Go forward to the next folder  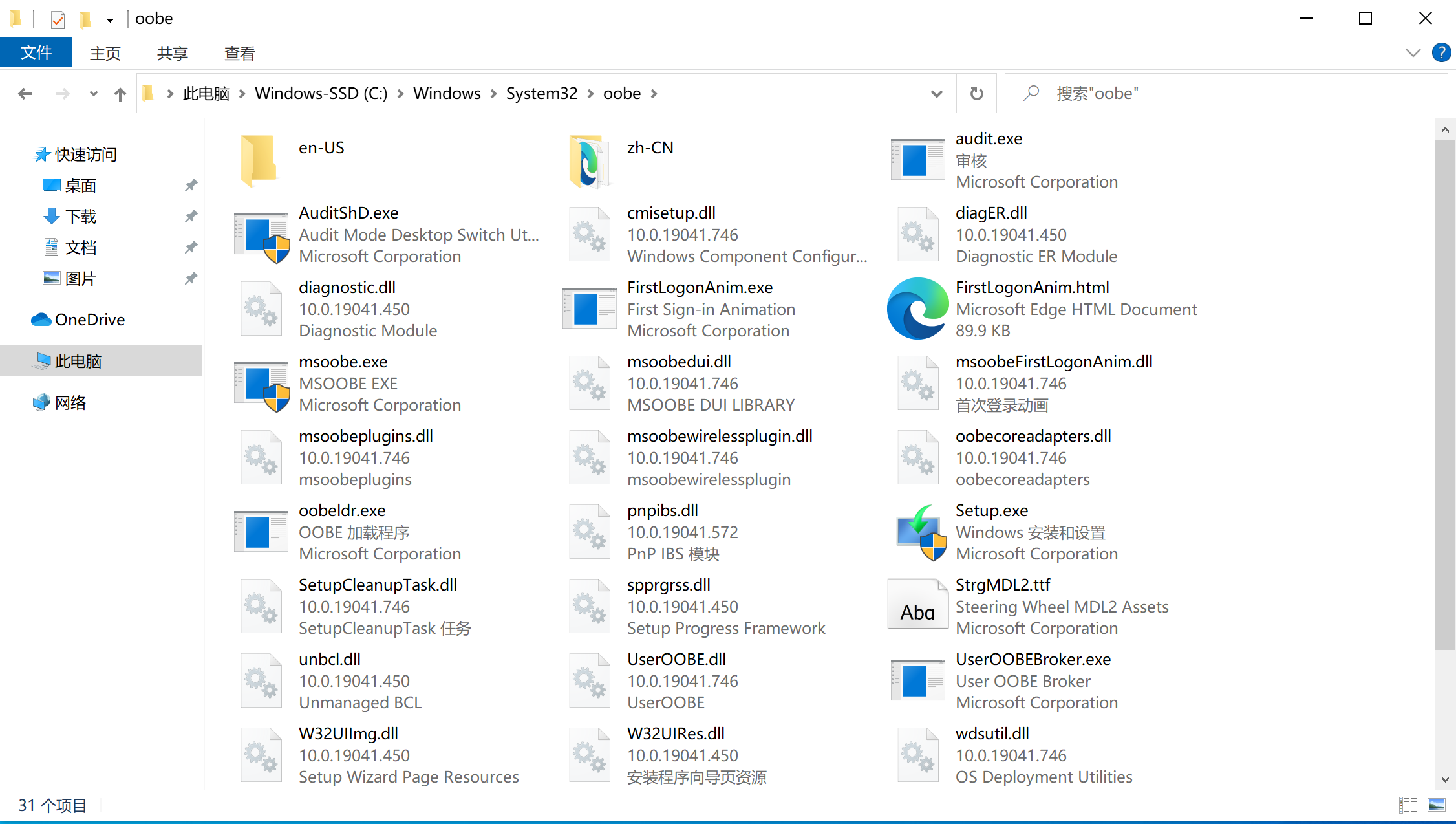62,94
